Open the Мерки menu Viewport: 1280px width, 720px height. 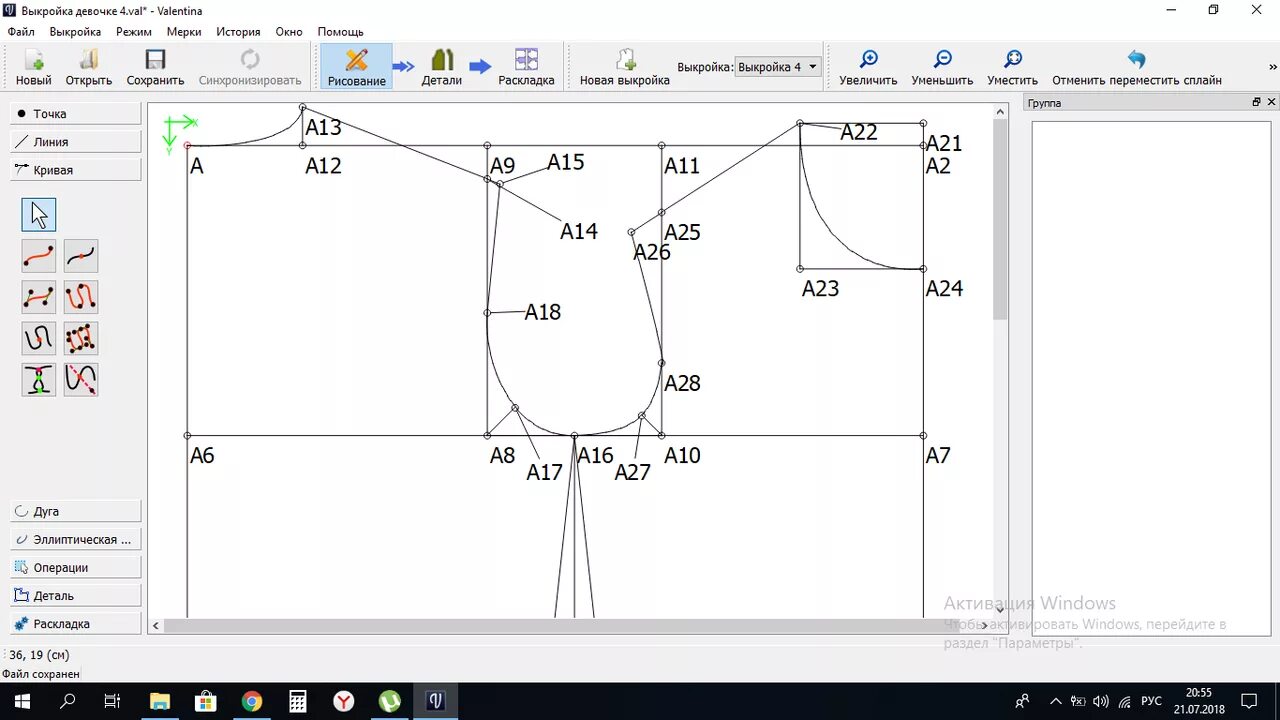pyautogui.click(x=184, y=32)
